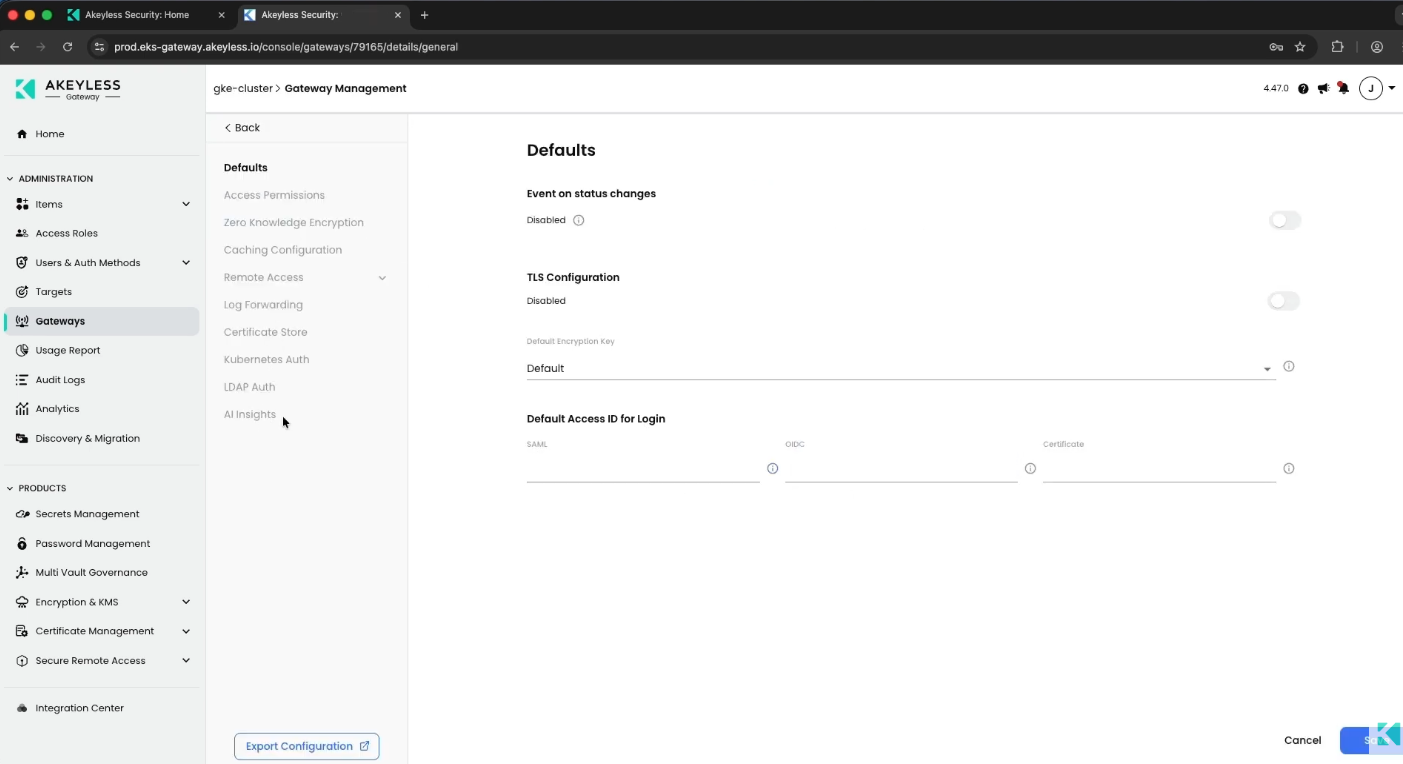
Task: Click the Cancel button
Action: pyautogui.click(x=1302, y=740)
